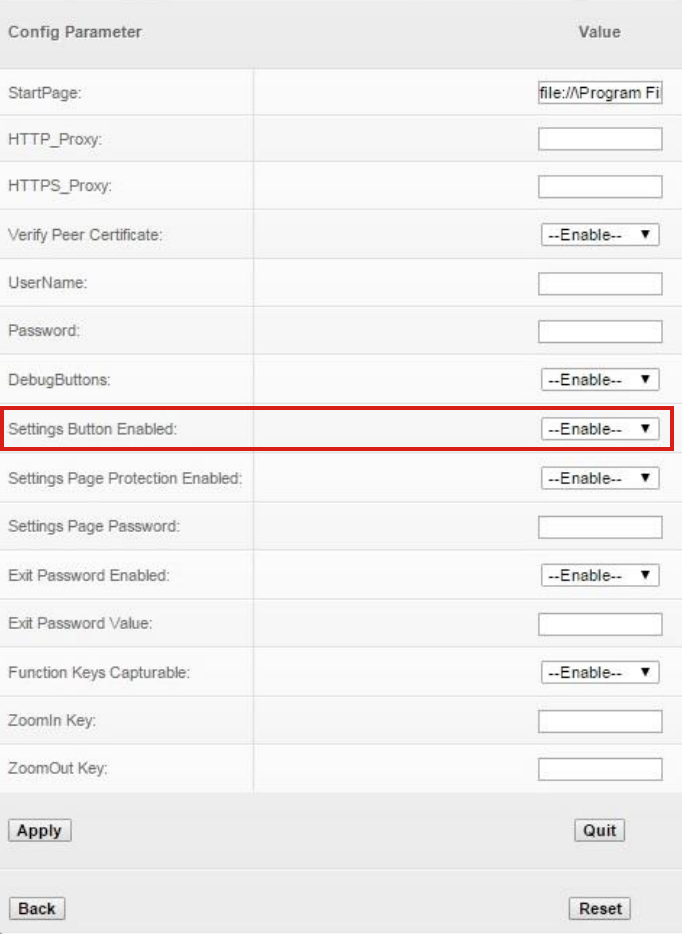
Task: Click the Value column header
Action: point(599,32)
